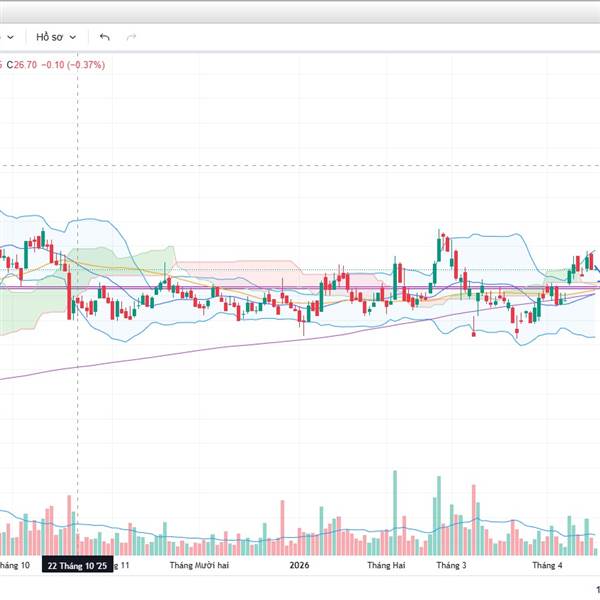Click the tall green volume bar above Tháng Hai
This screenshot has width=600, height=600.
point(398,510)
